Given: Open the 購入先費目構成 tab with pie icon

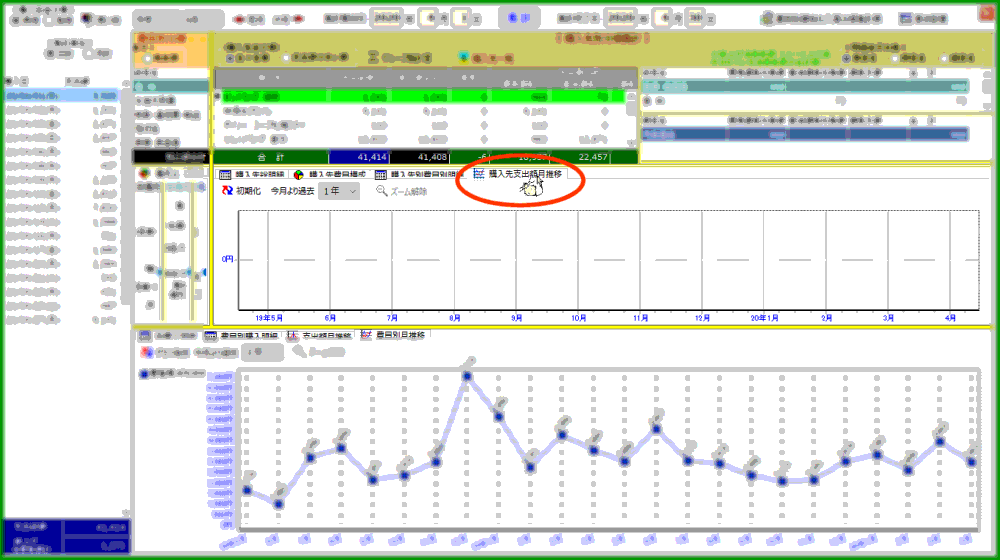Looking at the screenshot, I should pyautogui.click(x=330, y=174).
